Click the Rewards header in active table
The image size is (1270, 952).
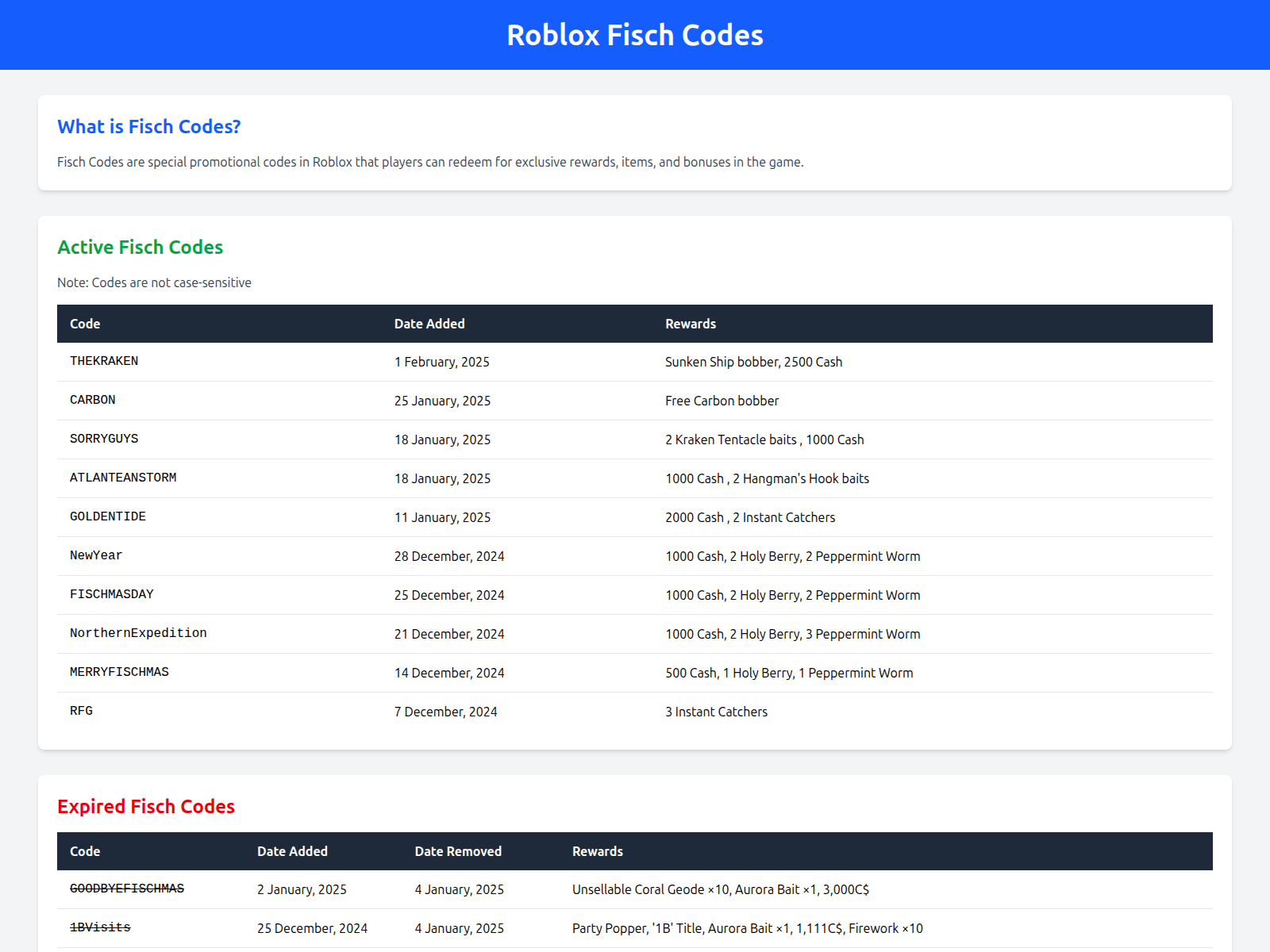[691, 324]
